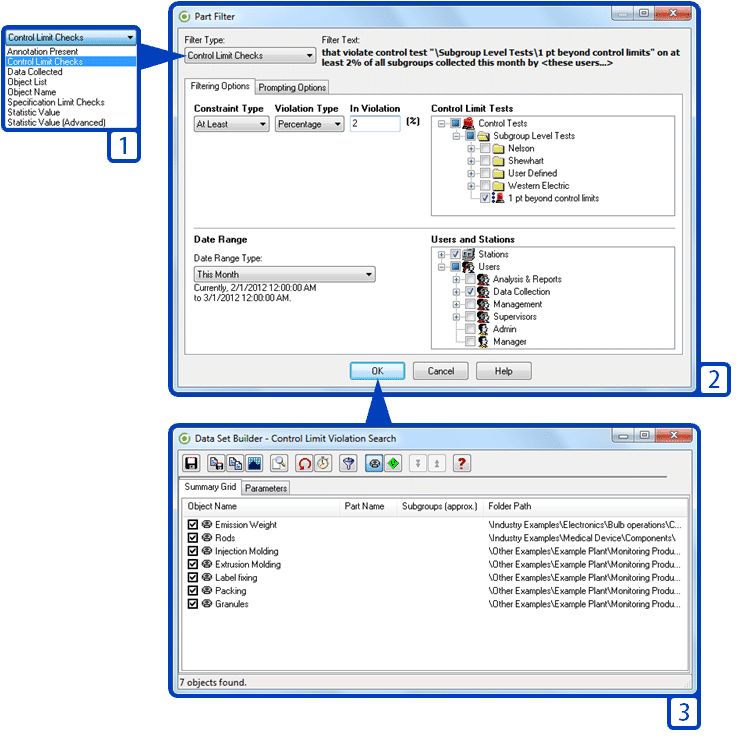Enable the Nelson tests checkbox
This screenshot has width=736, height=736.
485,148
